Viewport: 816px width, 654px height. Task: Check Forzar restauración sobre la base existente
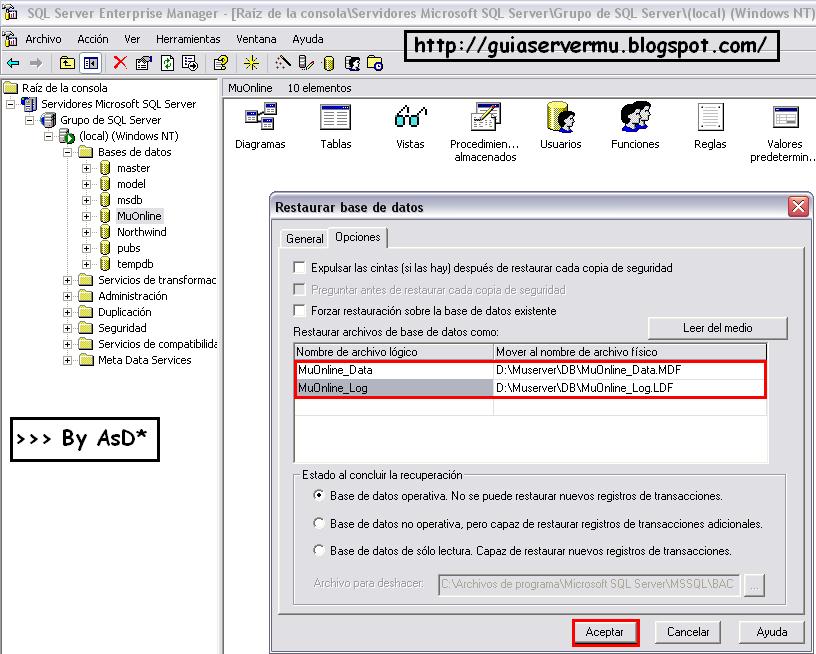click(299, 311)
